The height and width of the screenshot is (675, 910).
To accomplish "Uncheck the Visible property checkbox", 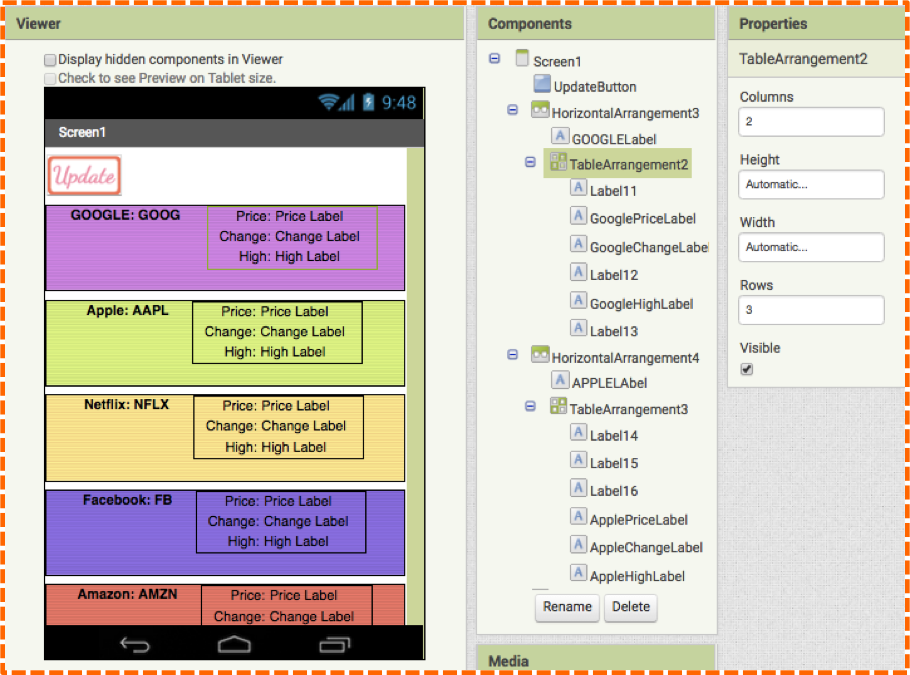I will tap(747, 369).
